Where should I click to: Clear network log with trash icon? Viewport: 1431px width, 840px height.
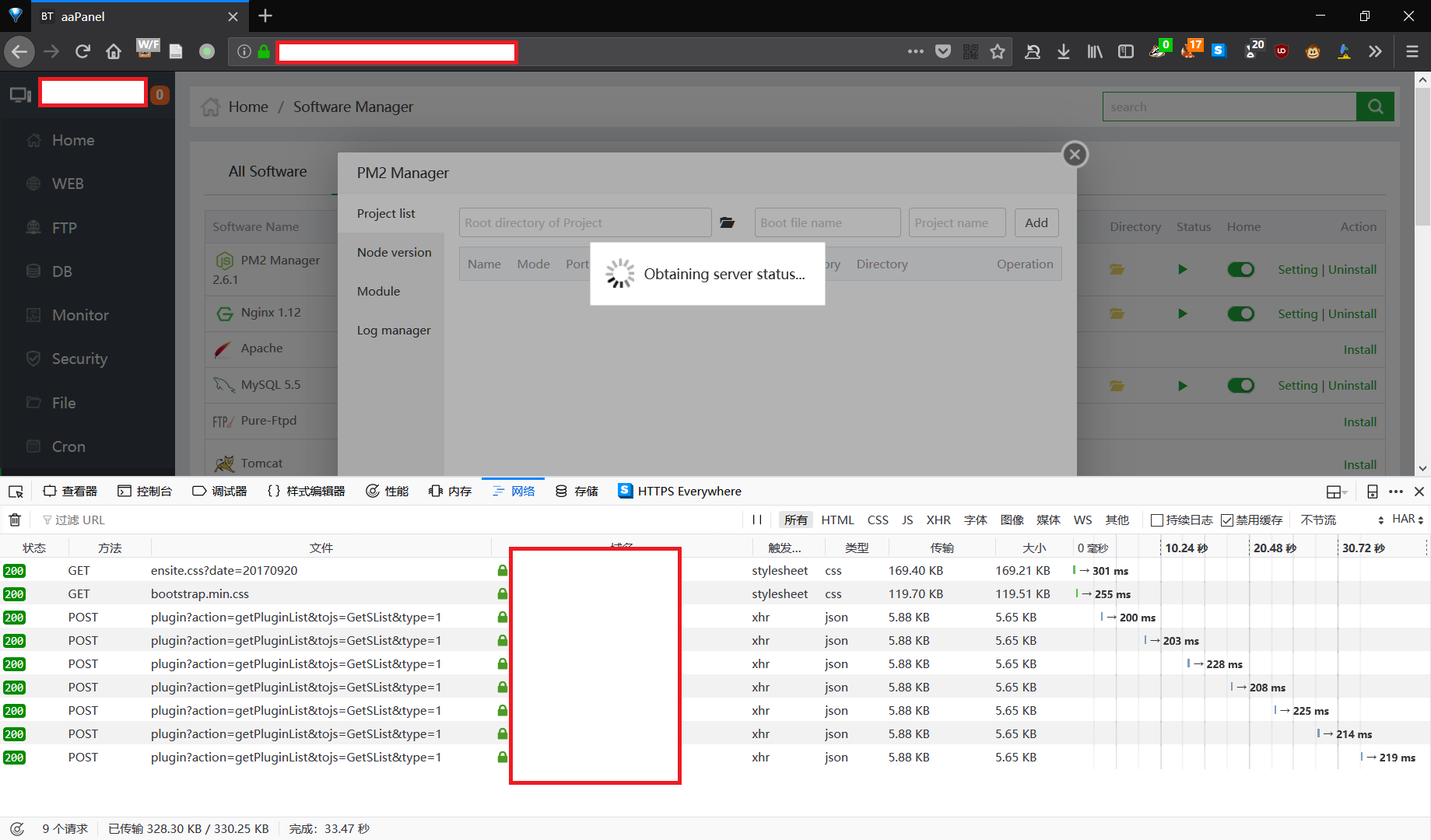pos(15,520)
